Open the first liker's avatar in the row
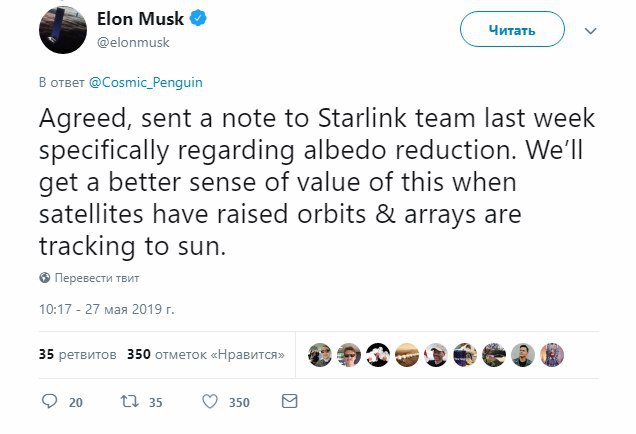 pyautogui.click(x=320, y=354)
